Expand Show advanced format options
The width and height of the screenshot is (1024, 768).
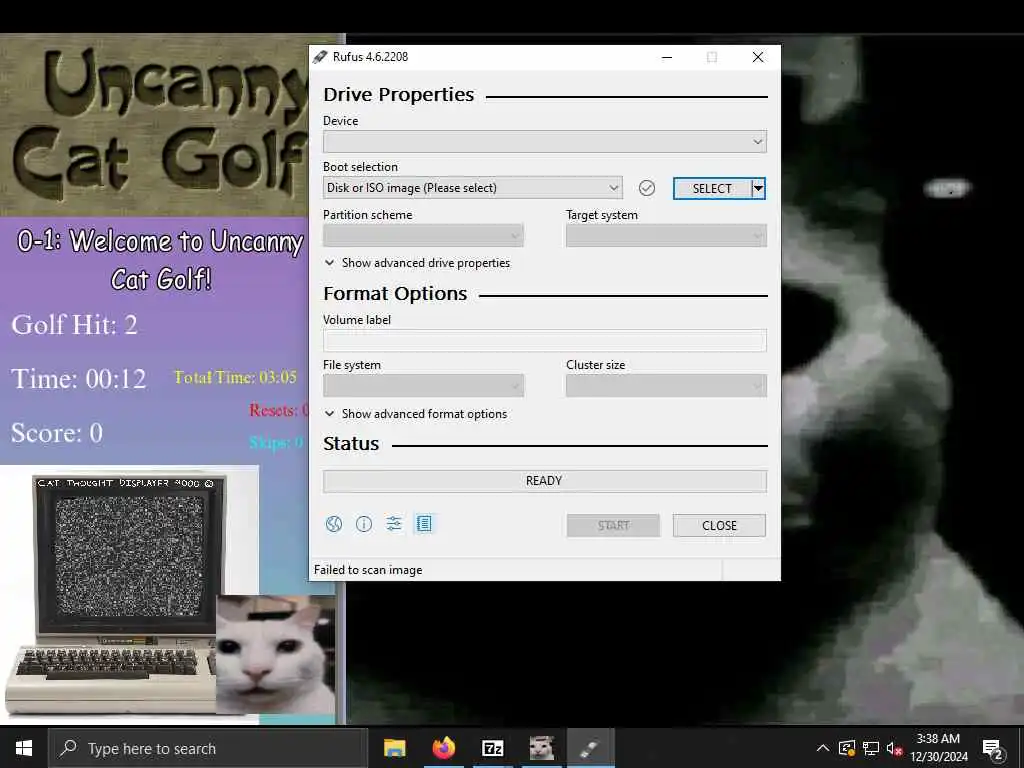(416, 414)
